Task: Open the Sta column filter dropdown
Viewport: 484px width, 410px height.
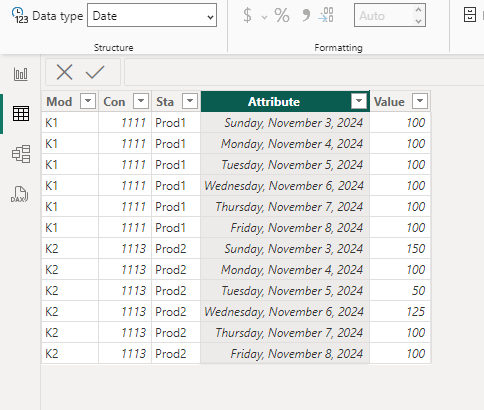Action: (190, 101)
